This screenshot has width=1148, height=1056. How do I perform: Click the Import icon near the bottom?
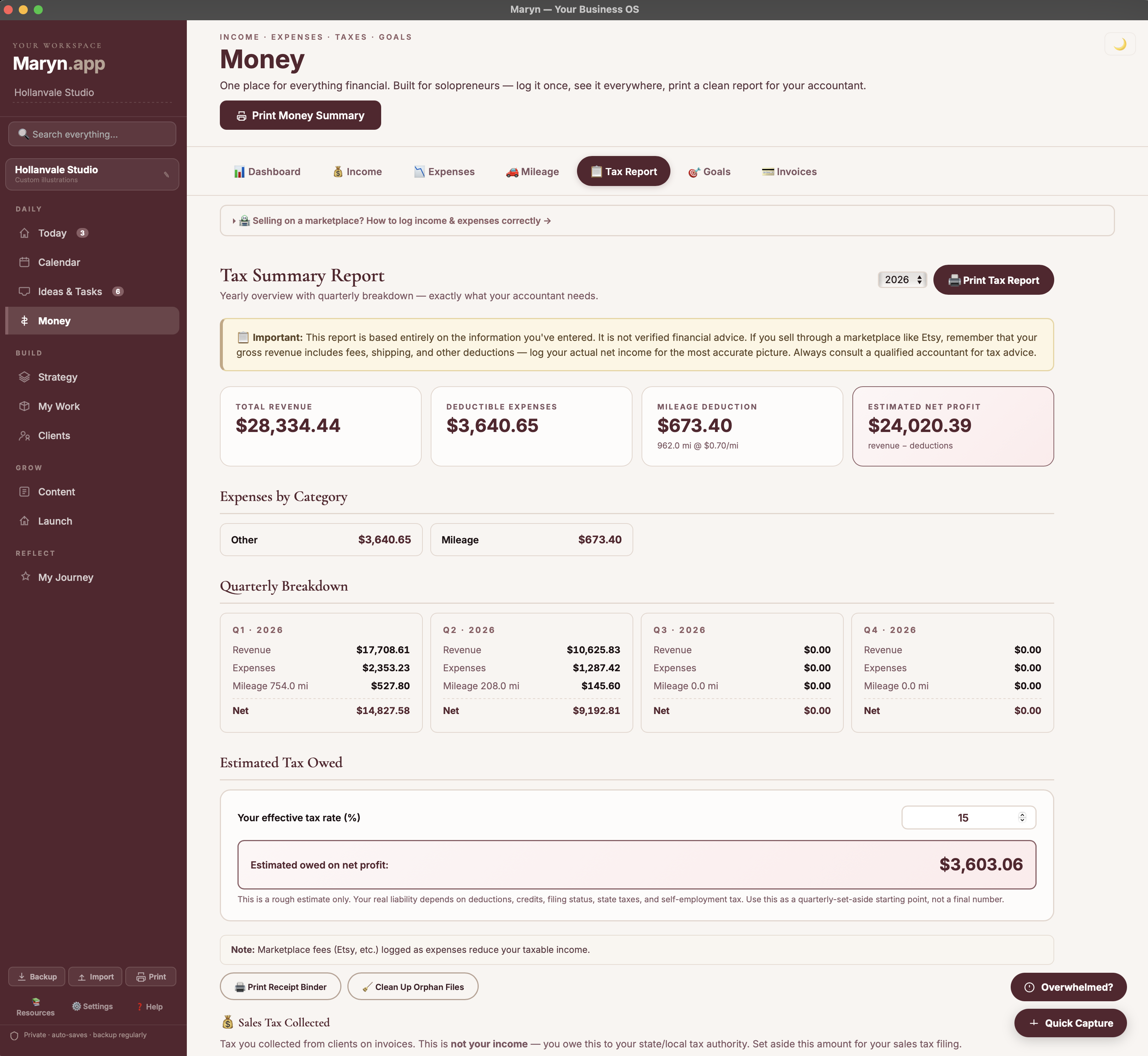pos(95,976)
